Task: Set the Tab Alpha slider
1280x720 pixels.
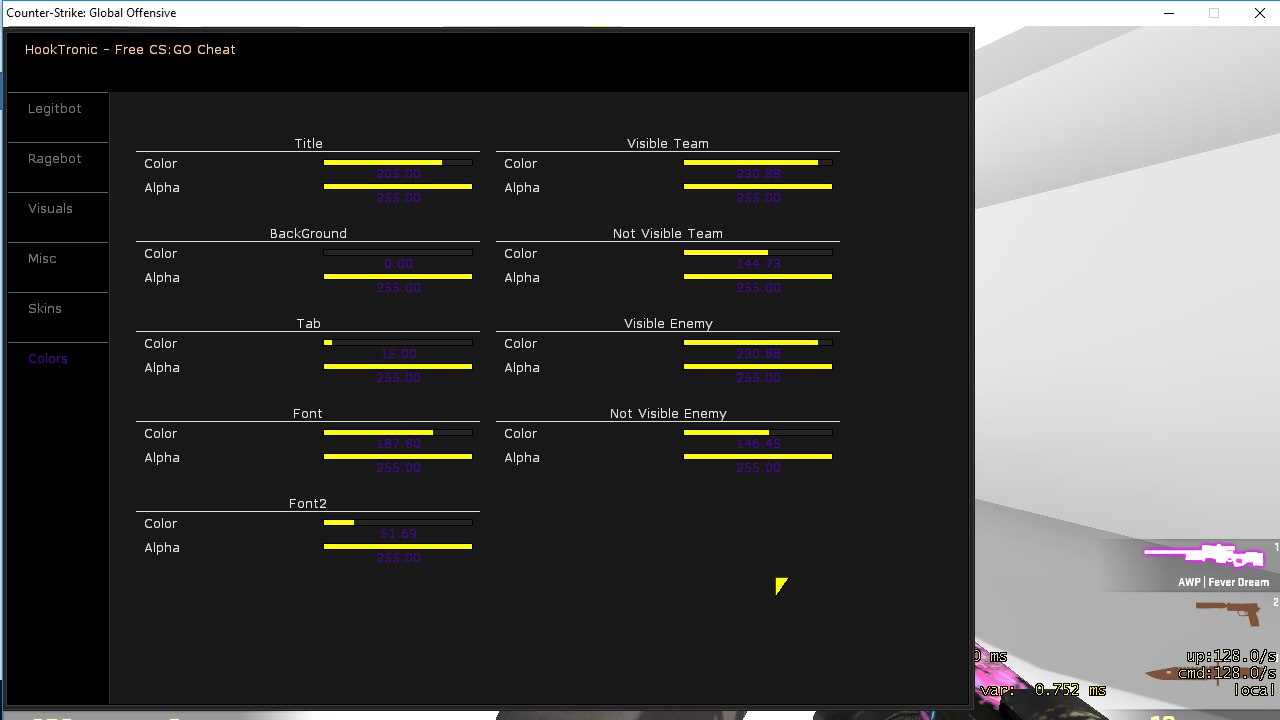Action: 398,366
